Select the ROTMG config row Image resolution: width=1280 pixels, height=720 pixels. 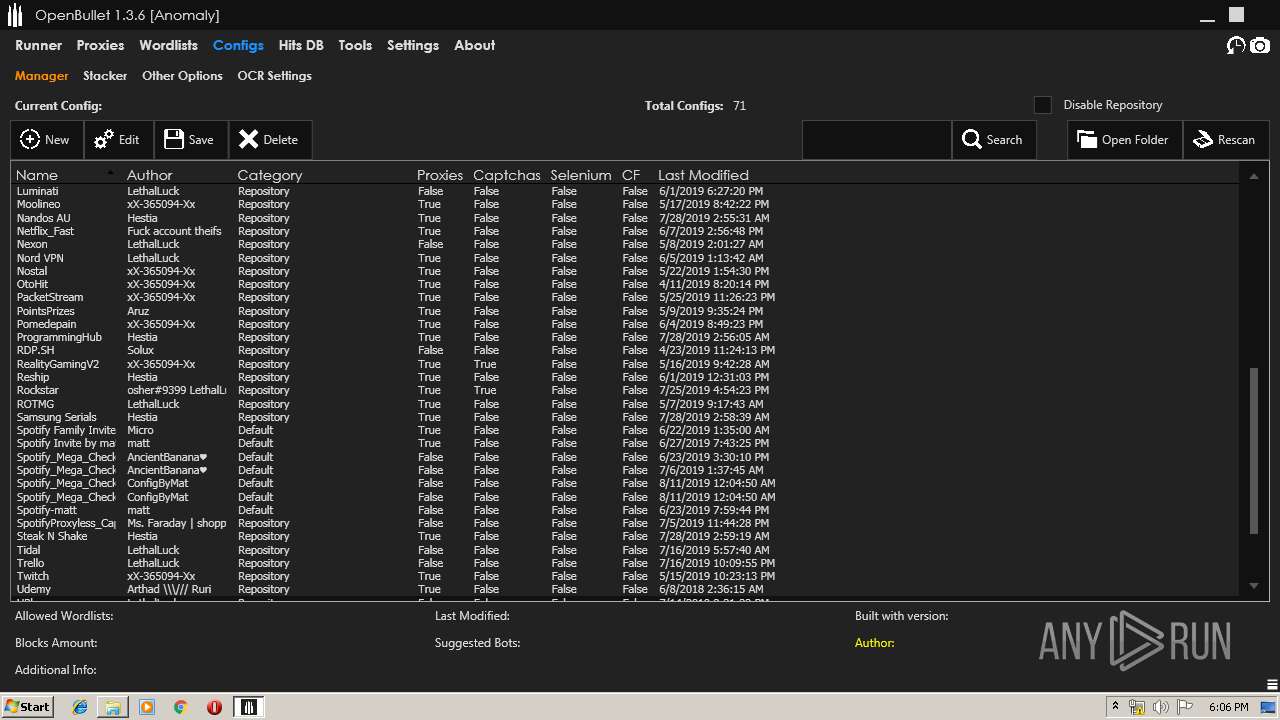[627, 404]
